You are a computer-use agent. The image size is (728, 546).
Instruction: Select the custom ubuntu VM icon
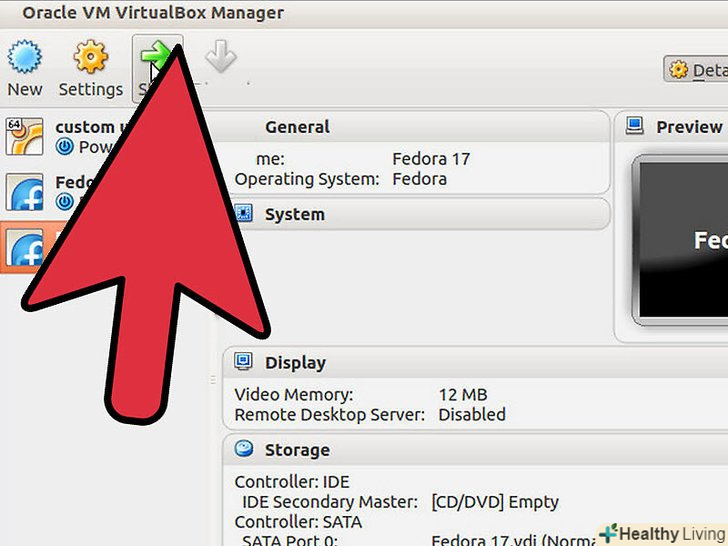click(25, 136)
